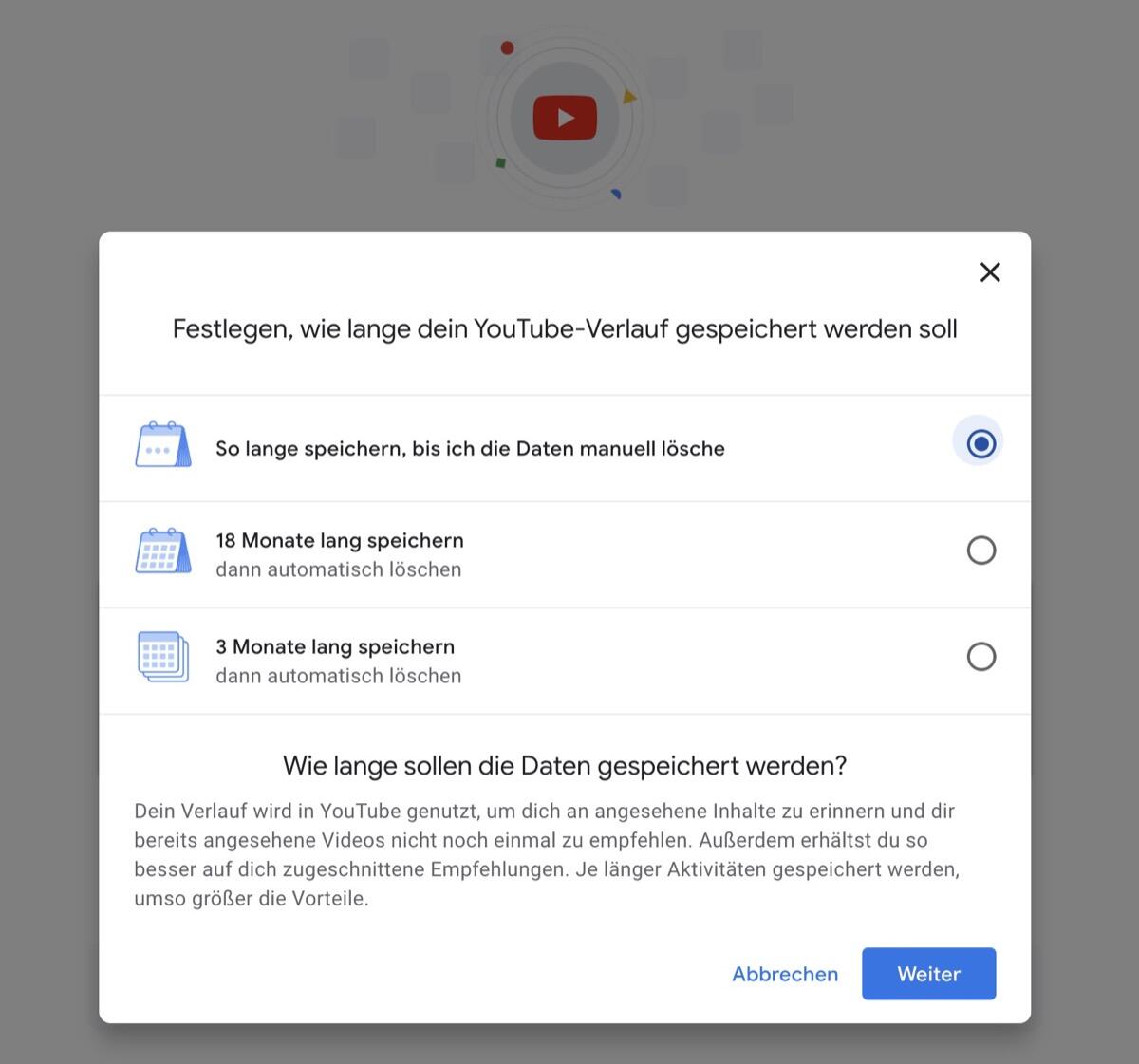Click the calendar icon beside 18 Monate
Screen dimensions: 1139x1064
pyautogui.click(x=162, y=551)
